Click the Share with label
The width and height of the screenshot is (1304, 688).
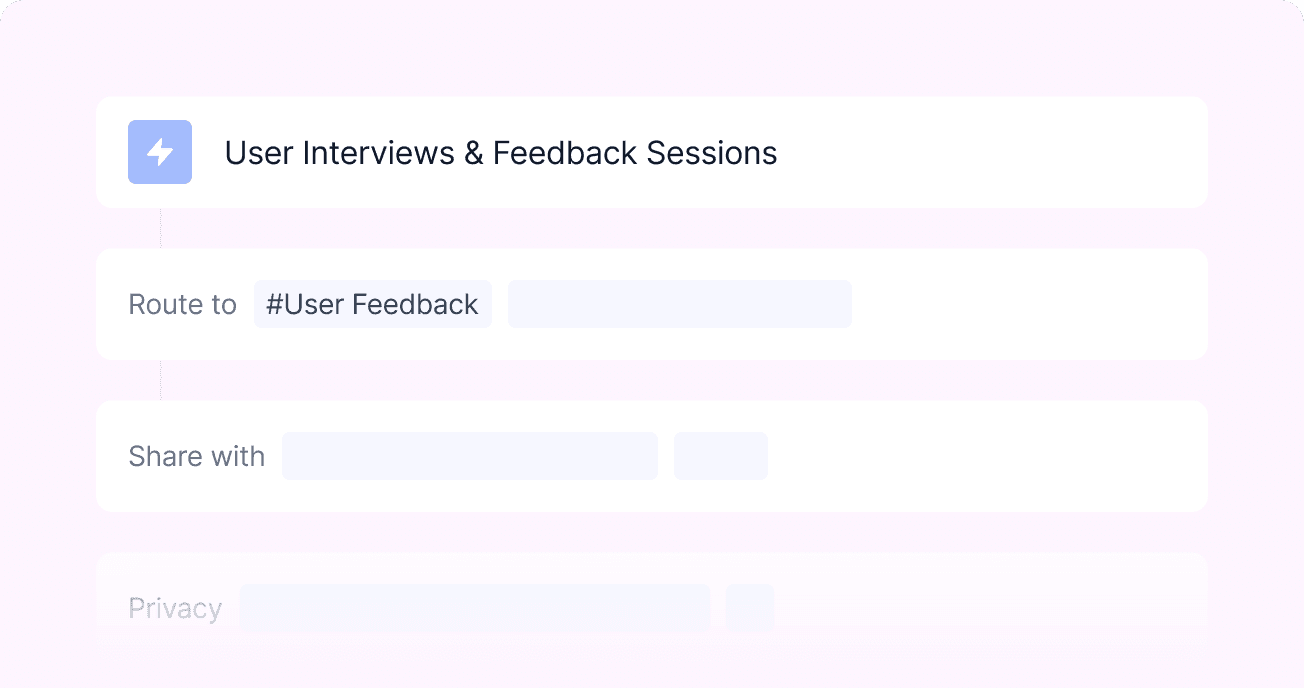(x=196, y=457)
